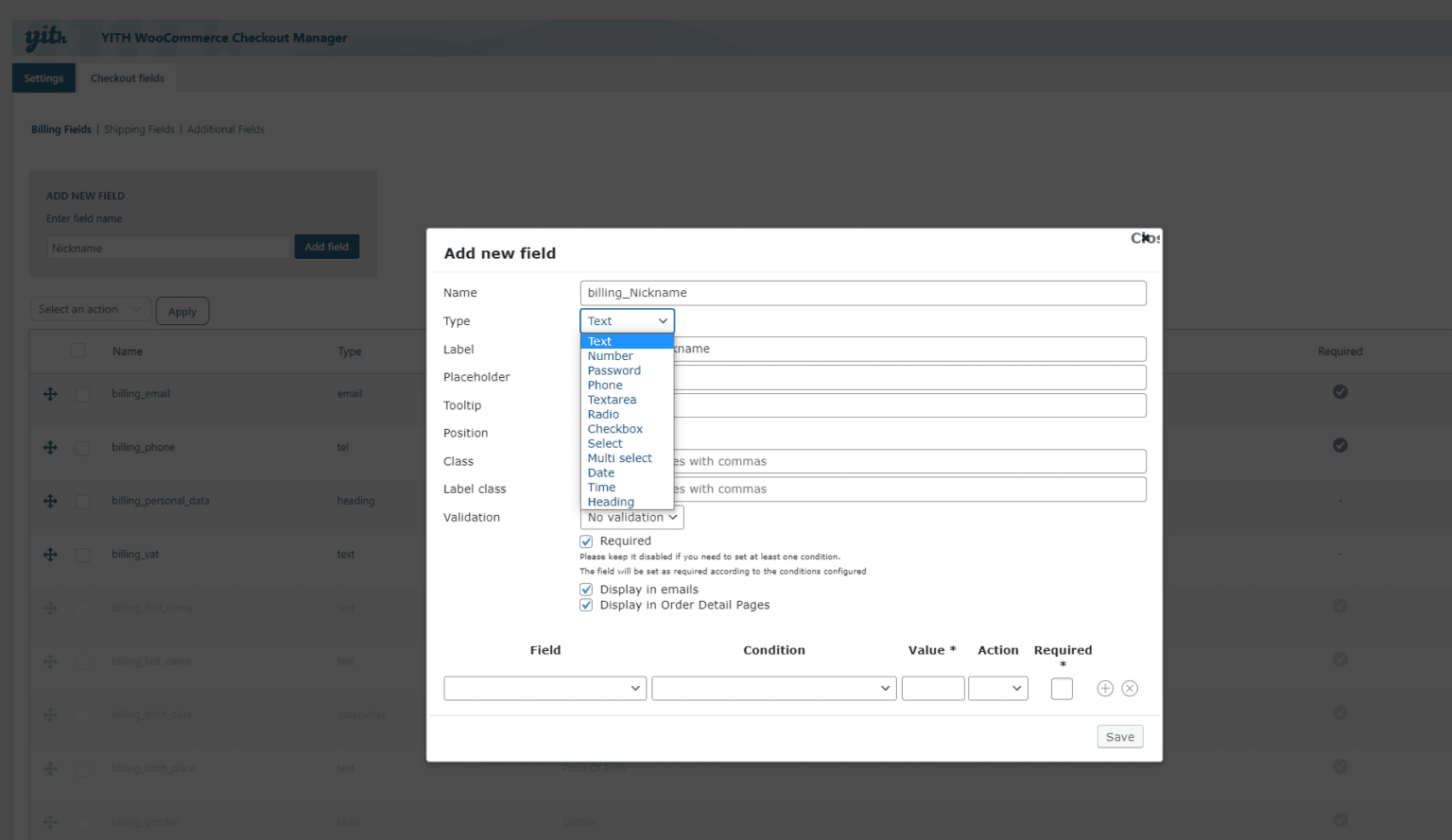Click the move icon next to billing_phone

[x=50, y=447]
